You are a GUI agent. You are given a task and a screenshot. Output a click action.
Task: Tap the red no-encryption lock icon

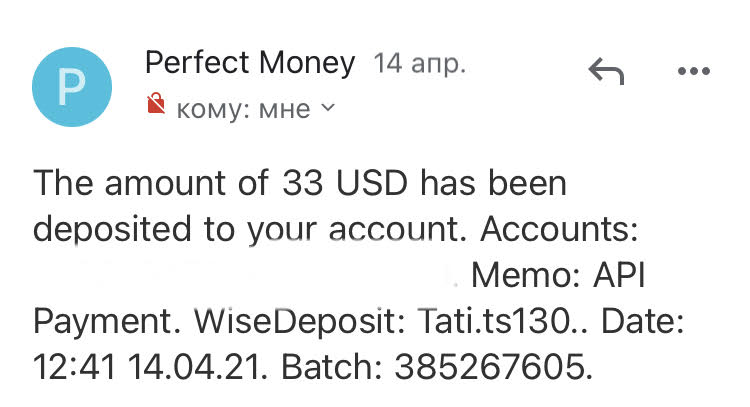click(x=155, y=104)
